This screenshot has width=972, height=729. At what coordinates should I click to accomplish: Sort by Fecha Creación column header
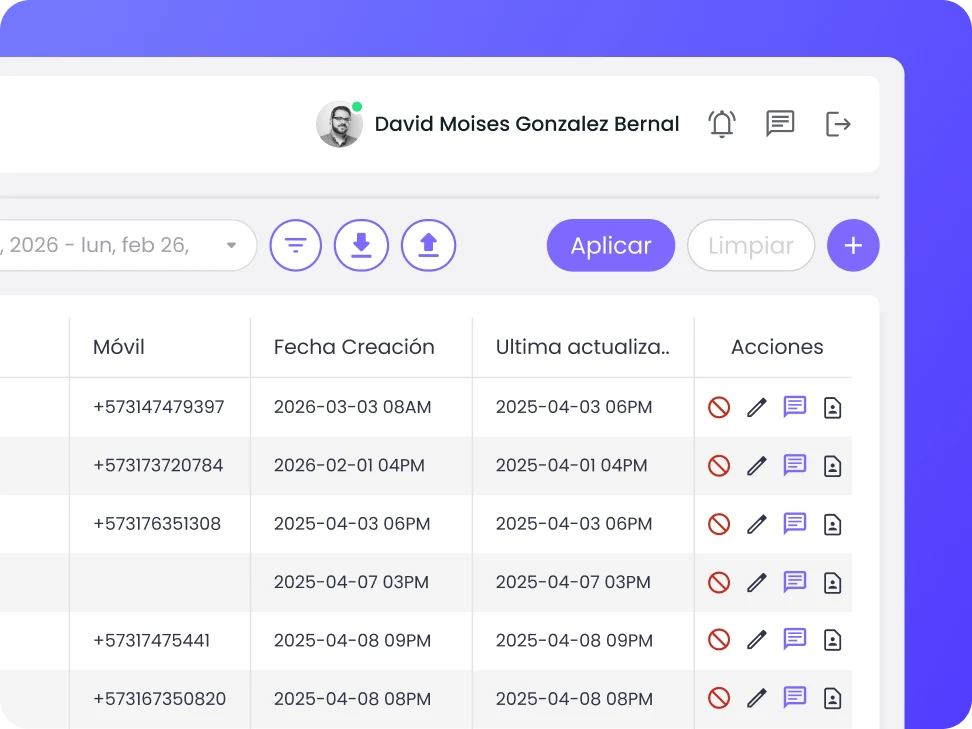[354, 347]
